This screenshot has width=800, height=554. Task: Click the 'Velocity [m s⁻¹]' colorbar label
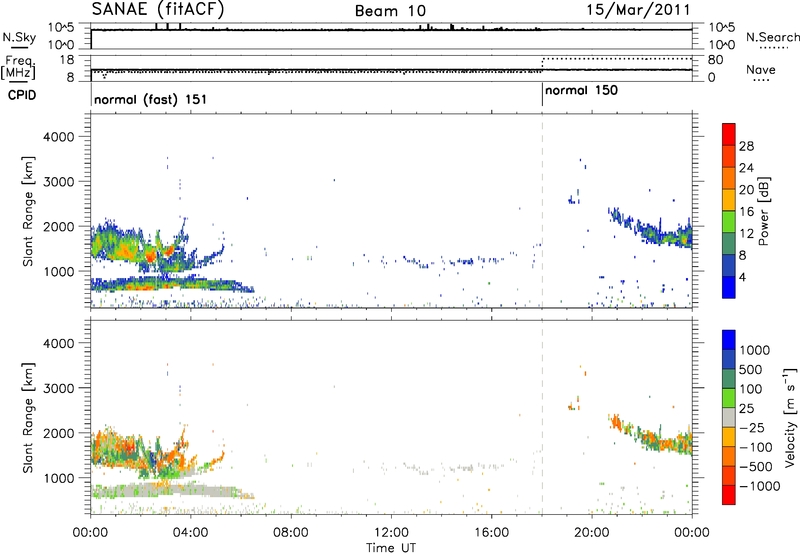click(790, 417)
